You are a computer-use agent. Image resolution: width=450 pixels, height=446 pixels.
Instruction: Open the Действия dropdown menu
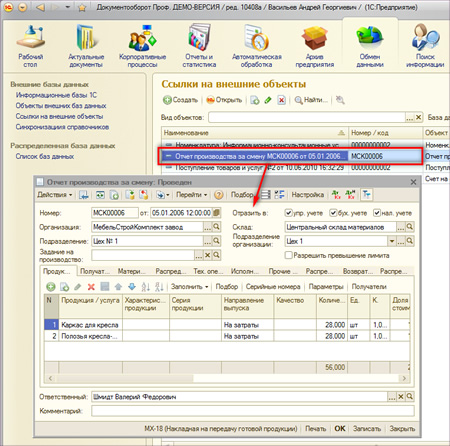(x=55, y=195)
